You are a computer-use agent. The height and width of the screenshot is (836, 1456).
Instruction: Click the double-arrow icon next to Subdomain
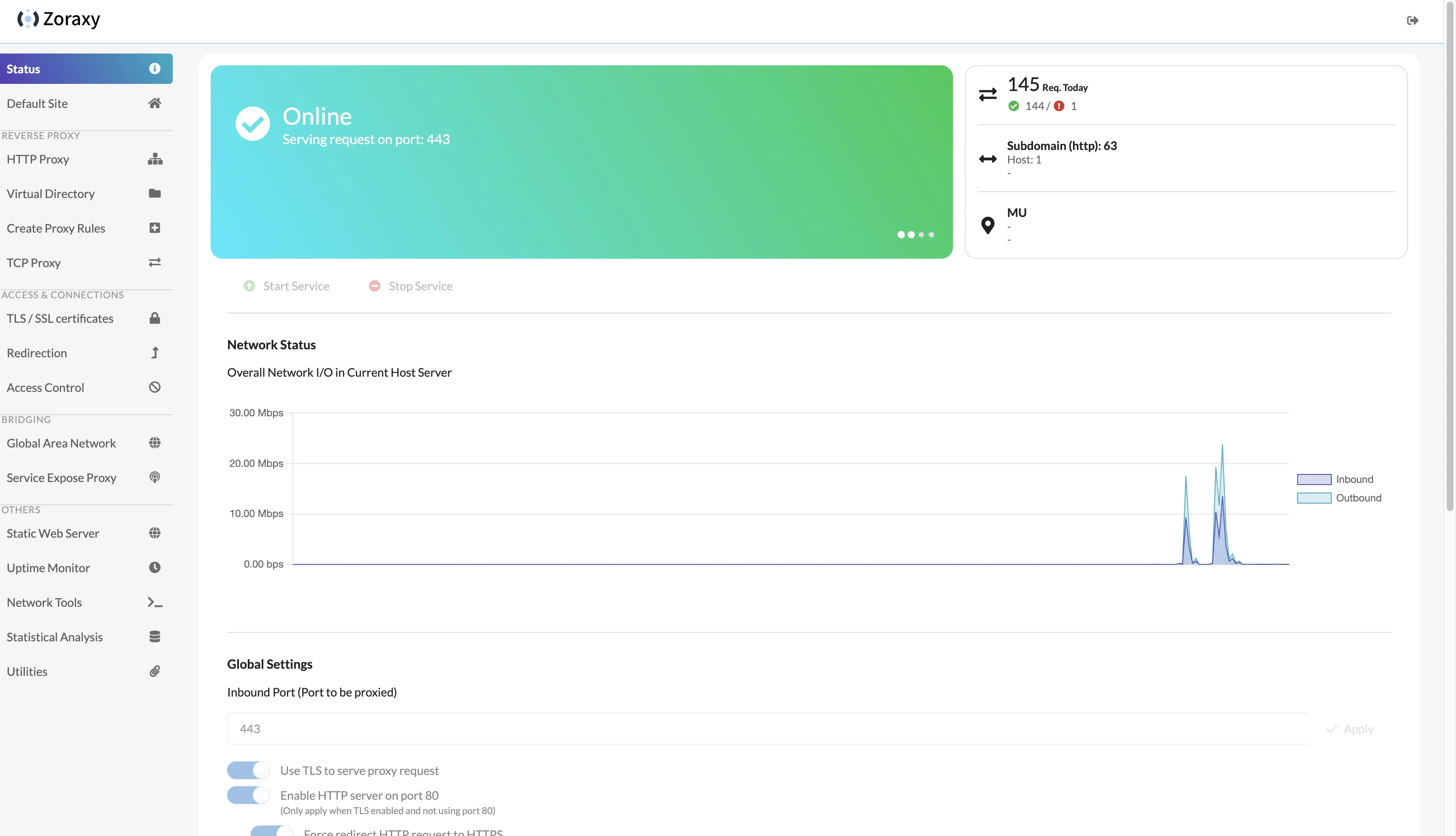988,159
